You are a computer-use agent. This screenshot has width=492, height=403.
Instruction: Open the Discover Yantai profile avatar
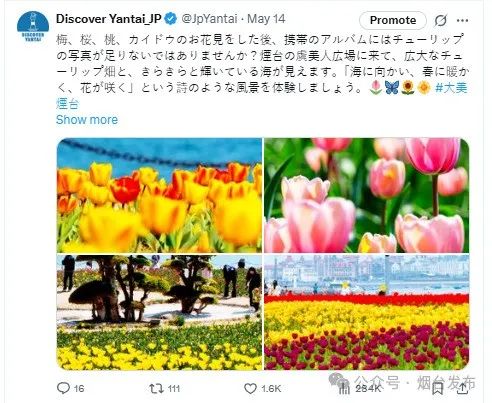coord(33,27)
